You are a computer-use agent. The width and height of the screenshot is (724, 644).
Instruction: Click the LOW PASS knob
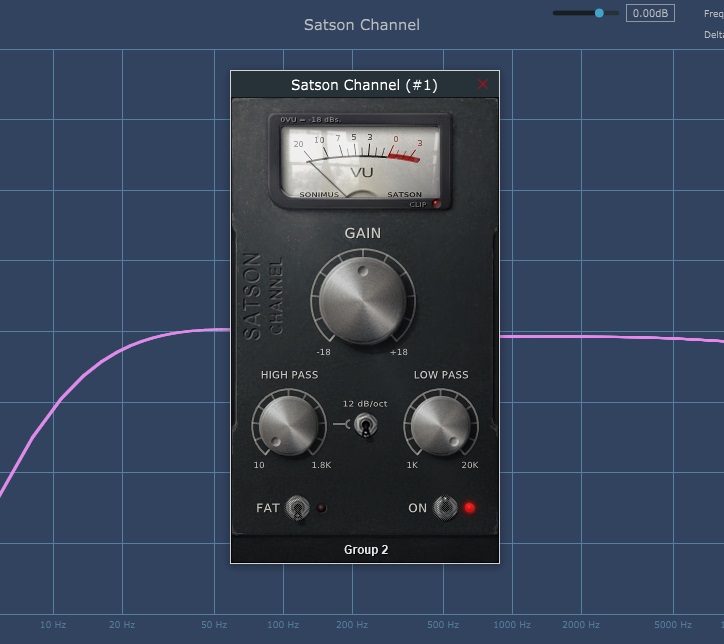440,426
